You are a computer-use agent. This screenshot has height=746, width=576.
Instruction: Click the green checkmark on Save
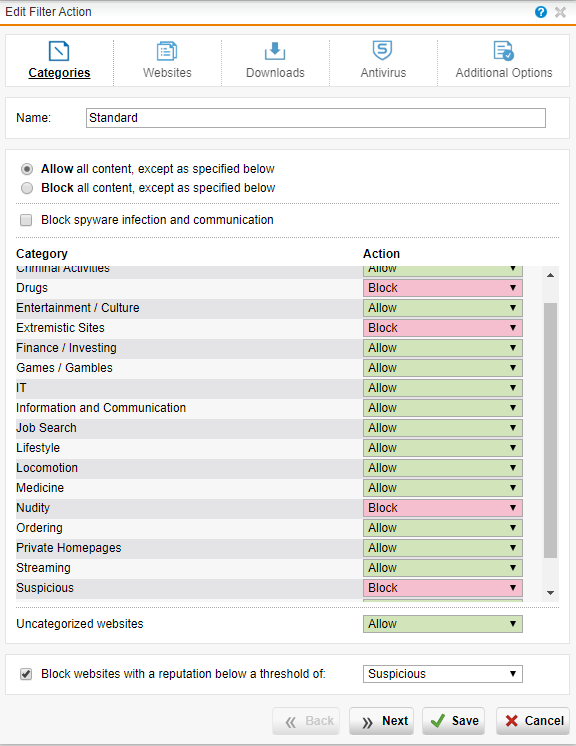[x=438, y=721]
